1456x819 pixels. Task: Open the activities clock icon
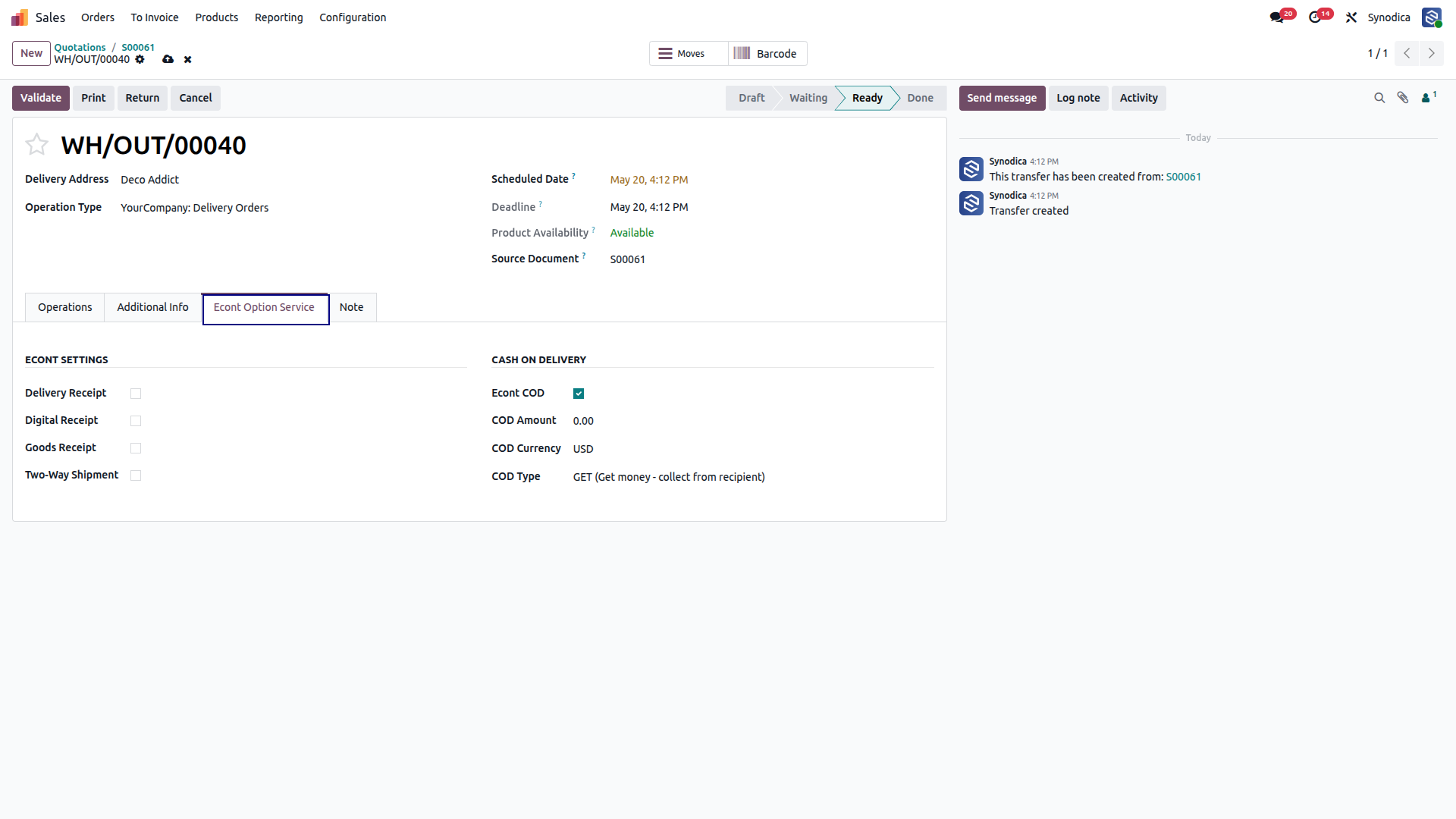click(x=1315, y=17)
